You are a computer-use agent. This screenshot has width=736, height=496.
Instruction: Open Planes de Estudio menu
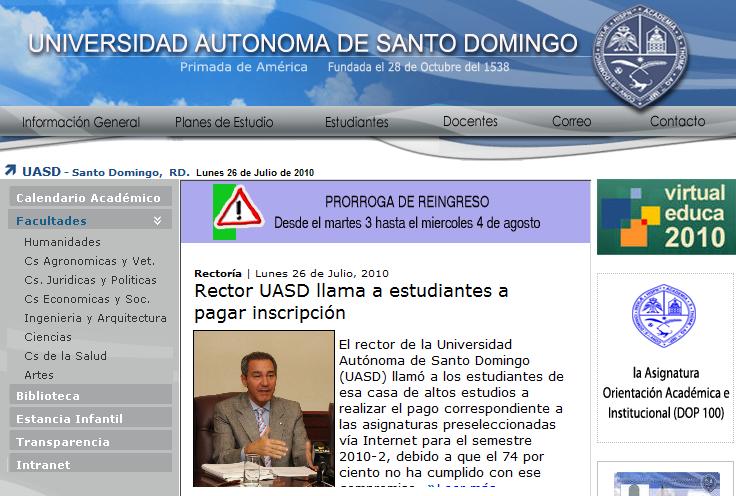coord(224,122)
